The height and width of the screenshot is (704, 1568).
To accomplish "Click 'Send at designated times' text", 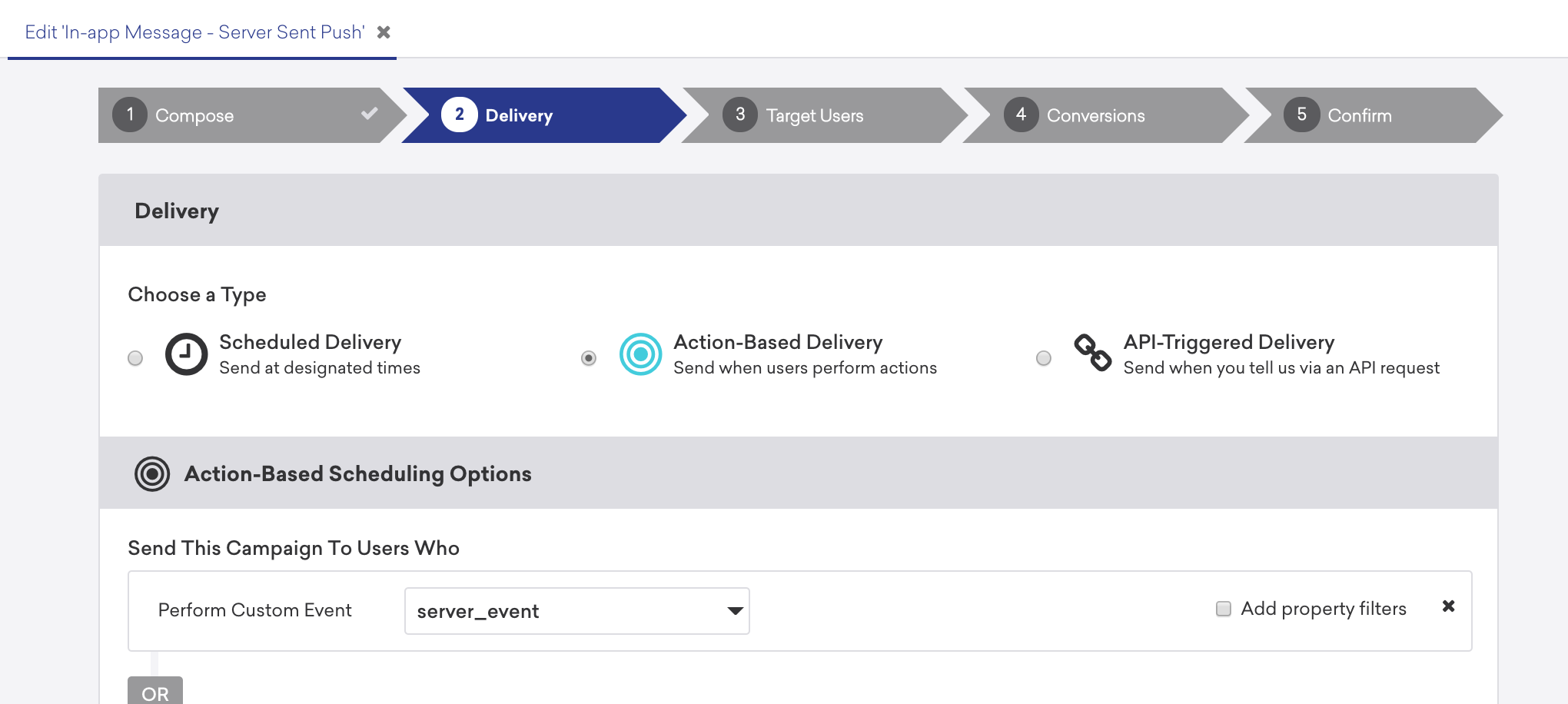I will (320, 368).
